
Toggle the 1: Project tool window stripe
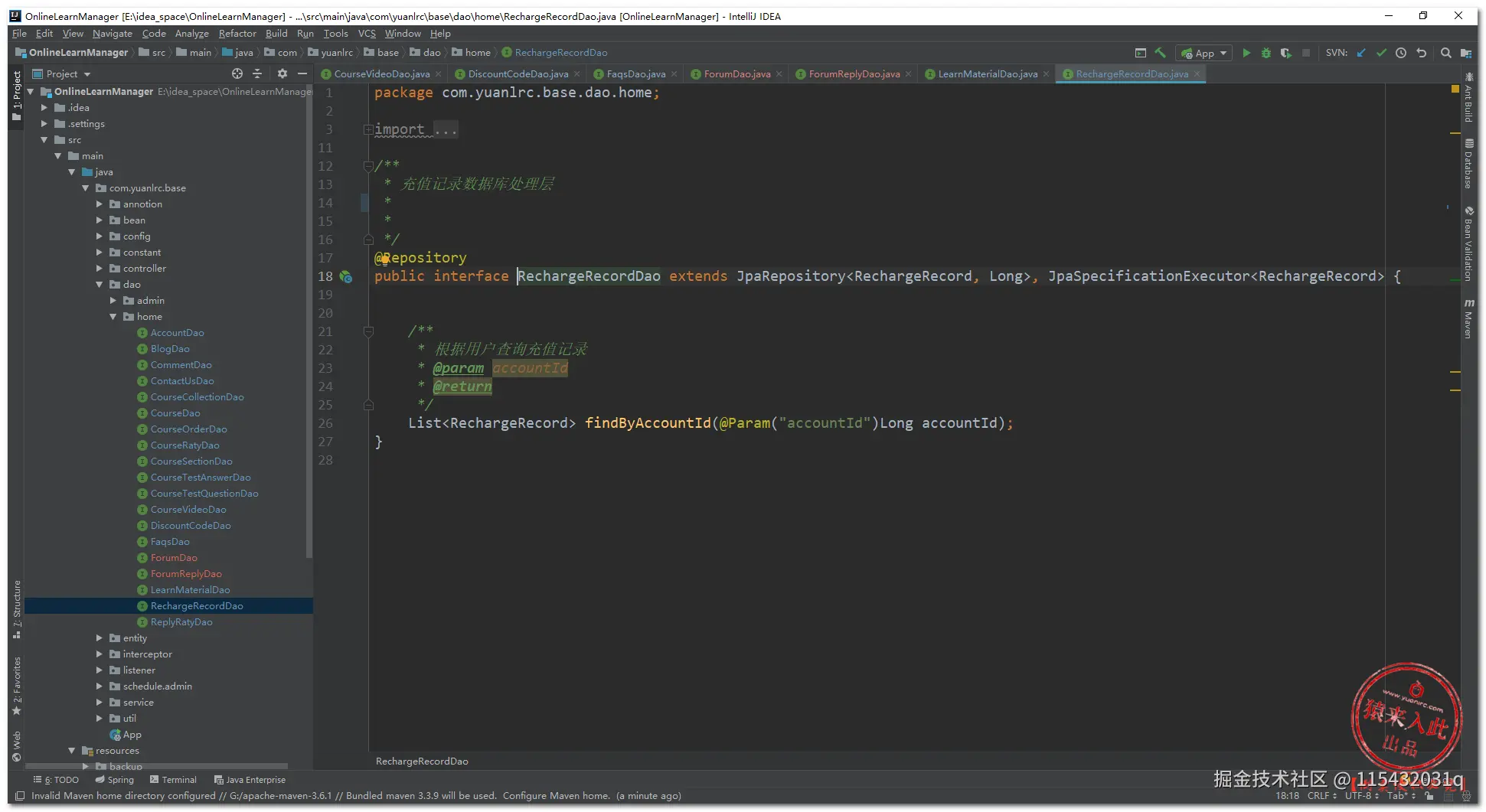coord(17,96)
